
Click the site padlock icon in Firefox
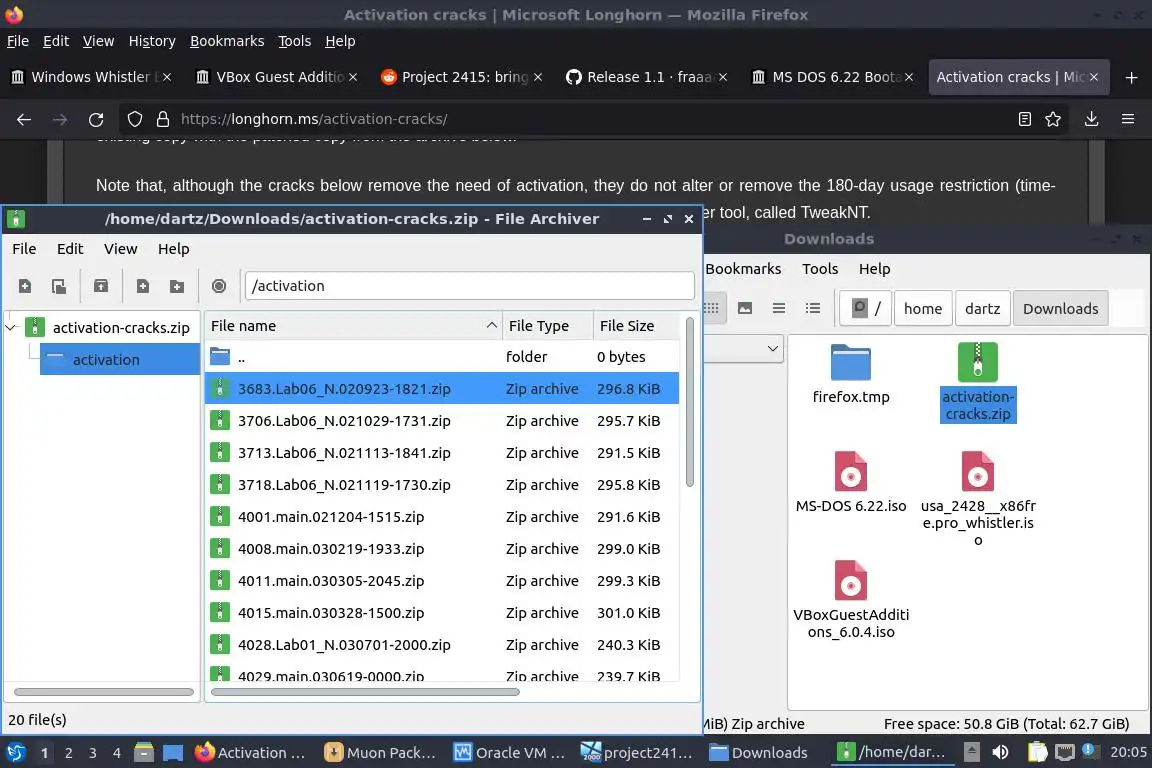tap(163, 119)
